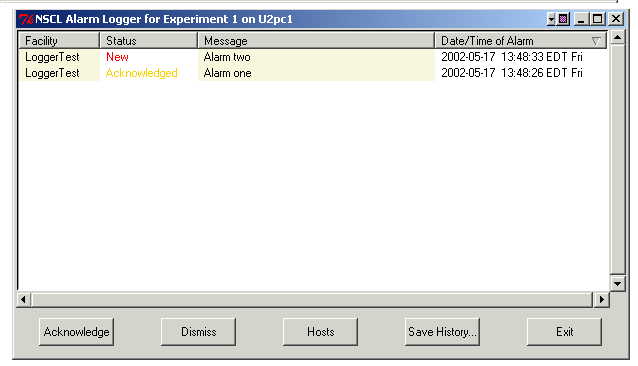Select LoggerTest facility in Alarm one row
638x366 pixels.
52,73
